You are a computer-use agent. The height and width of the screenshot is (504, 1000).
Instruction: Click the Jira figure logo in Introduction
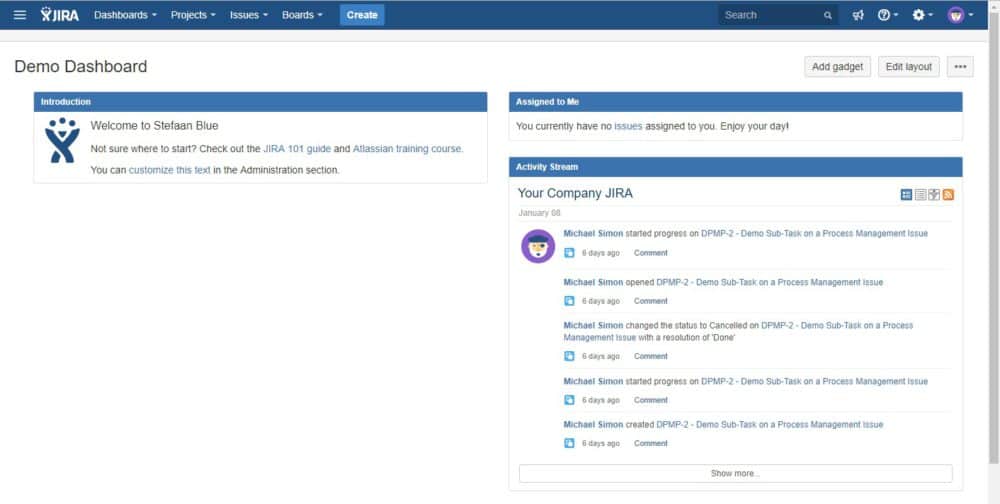[x=62, y=140]
